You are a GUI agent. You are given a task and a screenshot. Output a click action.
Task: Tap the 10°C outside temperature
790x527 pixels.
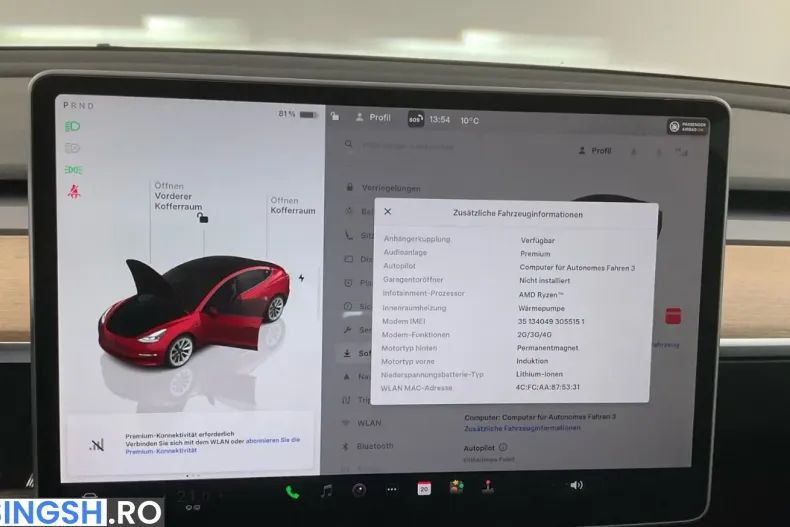click(x=469, y=120)
